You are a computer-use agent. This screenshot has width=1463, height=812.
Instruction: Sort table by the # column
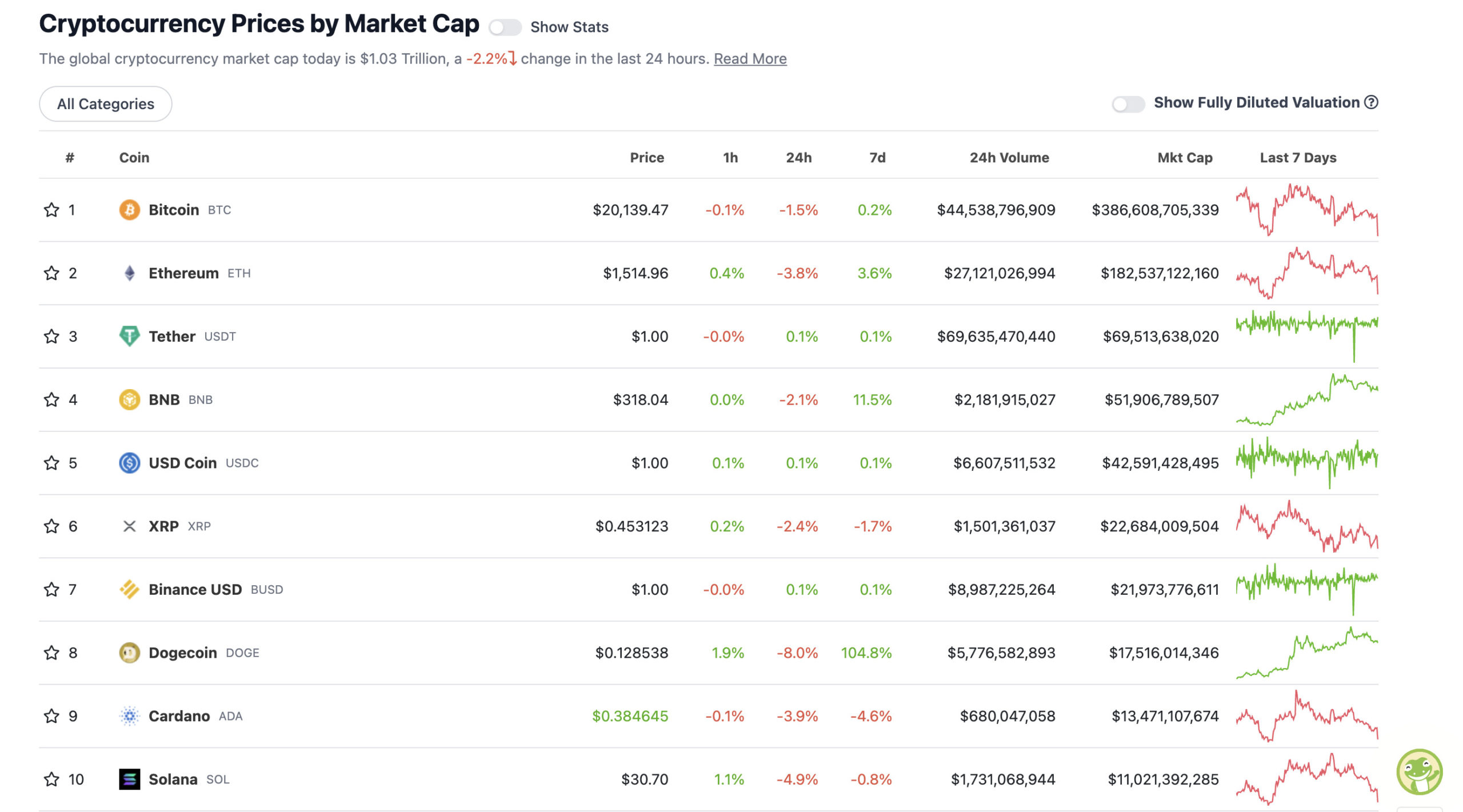(70, 158)
